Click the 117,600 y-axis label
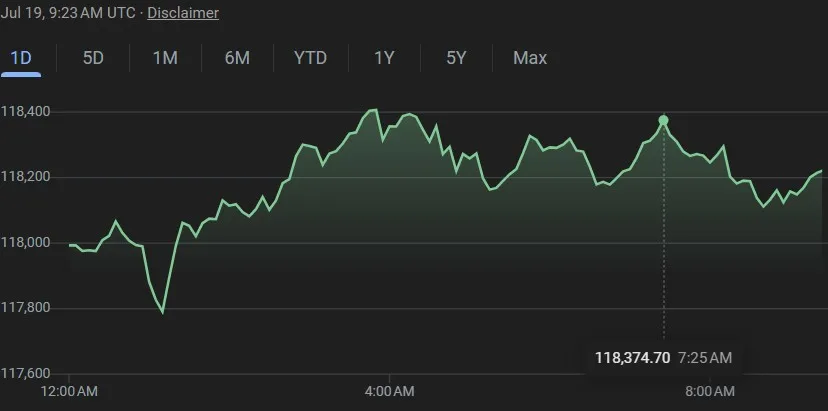The height and width of the screenshot is (411, 828). (27, 374)
